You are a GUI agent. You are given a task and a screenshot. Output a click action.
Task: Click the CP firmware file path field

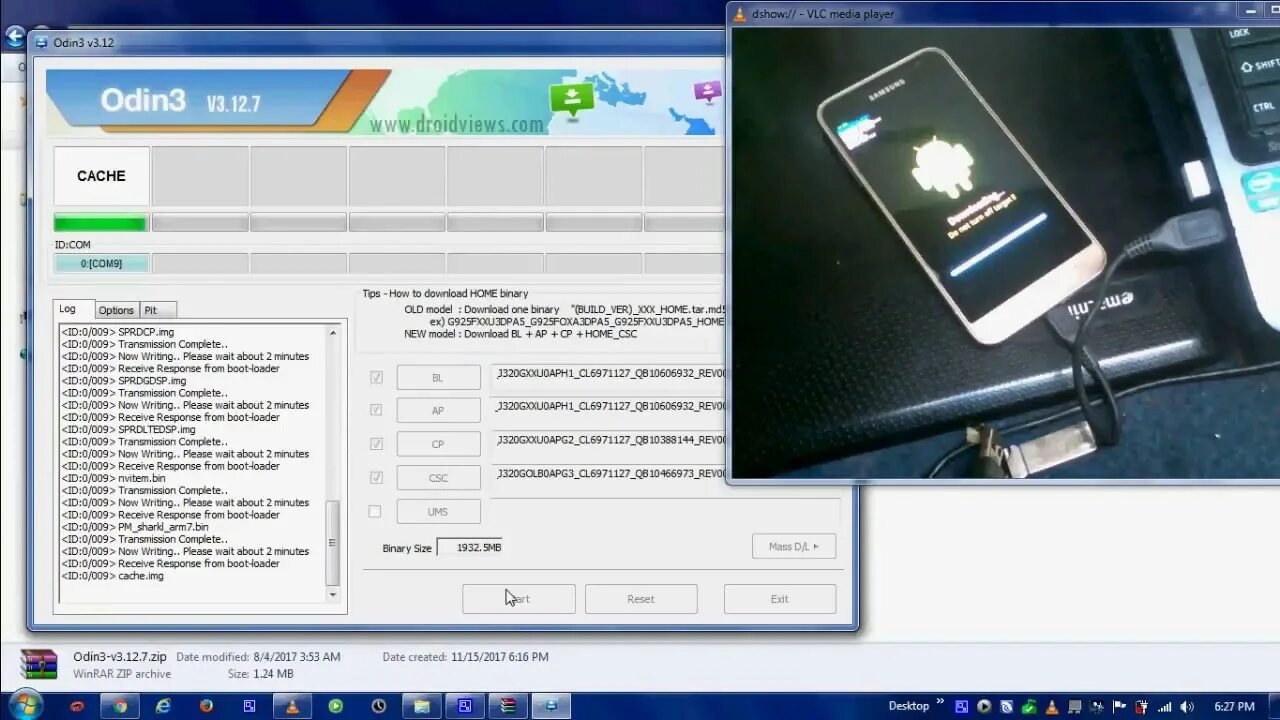coord(609,440)
